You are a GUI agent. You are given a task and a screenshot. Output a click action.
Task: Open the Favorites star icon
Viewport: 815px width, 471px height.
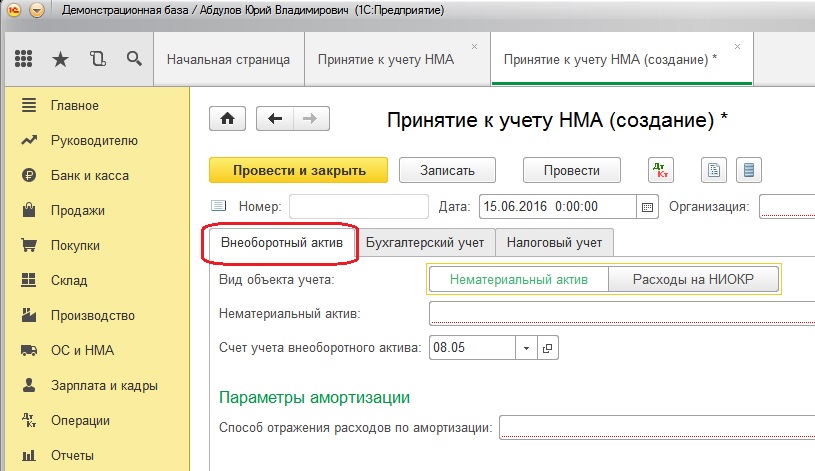[x=60, y=59]
